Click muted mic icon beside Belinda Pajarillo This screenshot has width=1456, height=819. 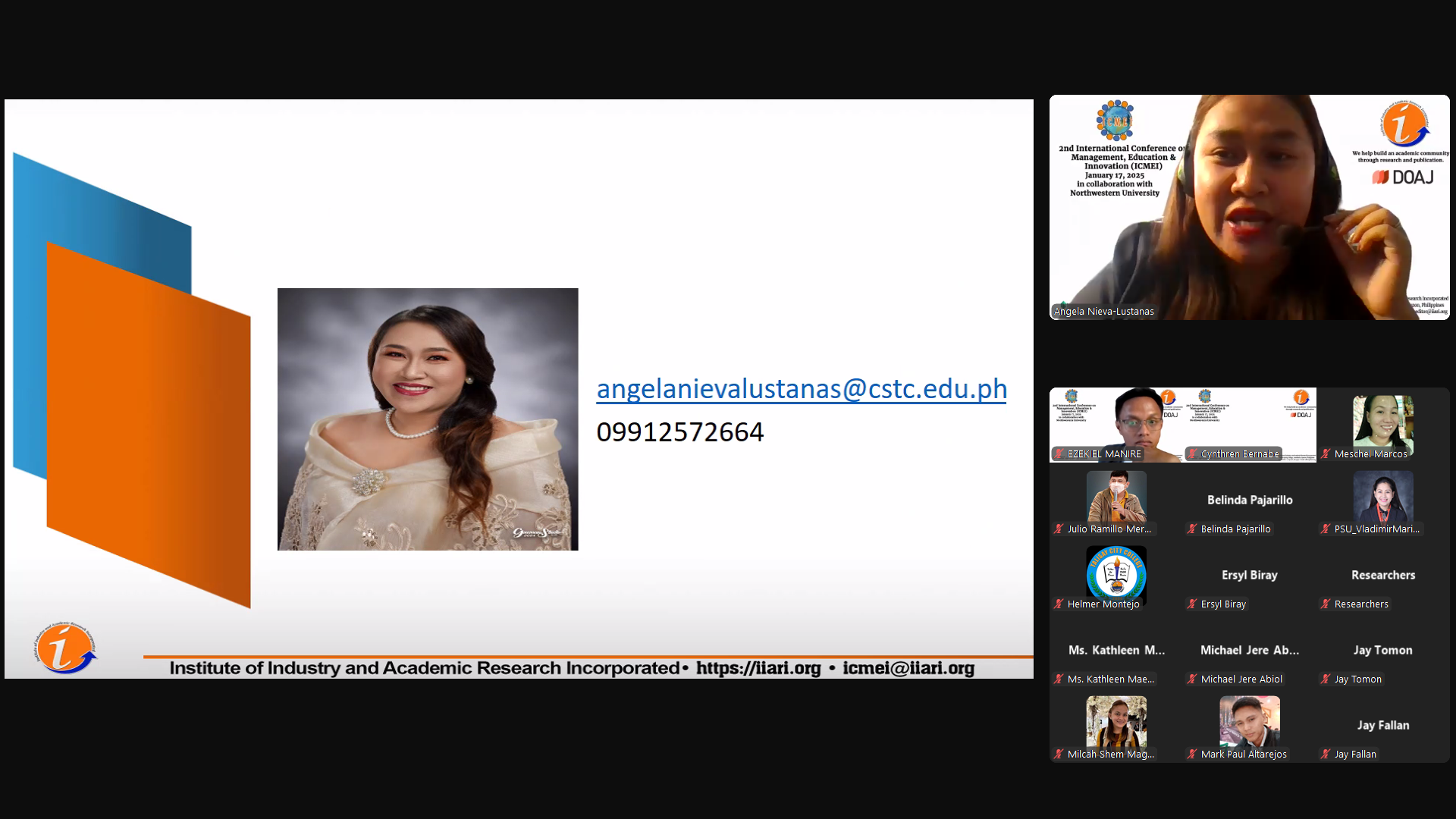tap(1192, 529)
